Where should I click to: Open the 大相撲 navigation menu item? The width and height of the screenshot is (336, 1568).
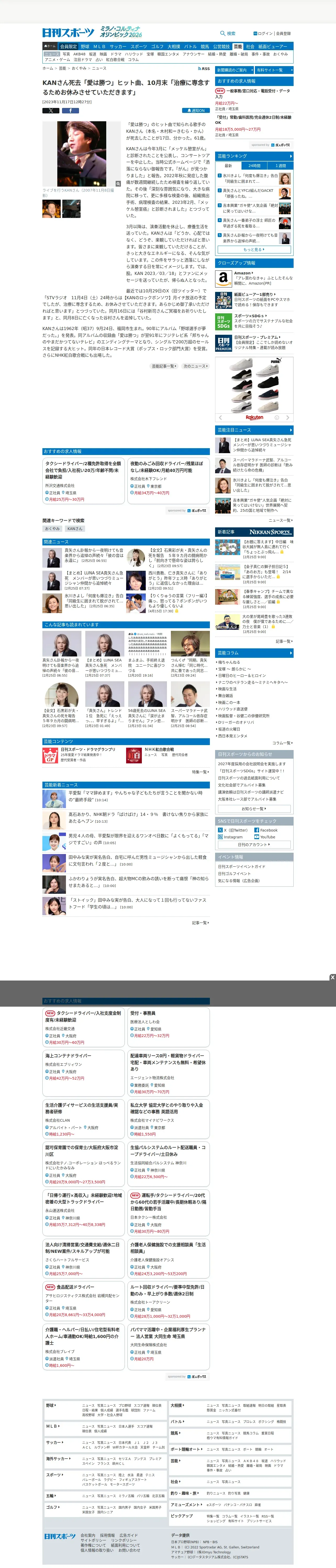coord(174,46)
